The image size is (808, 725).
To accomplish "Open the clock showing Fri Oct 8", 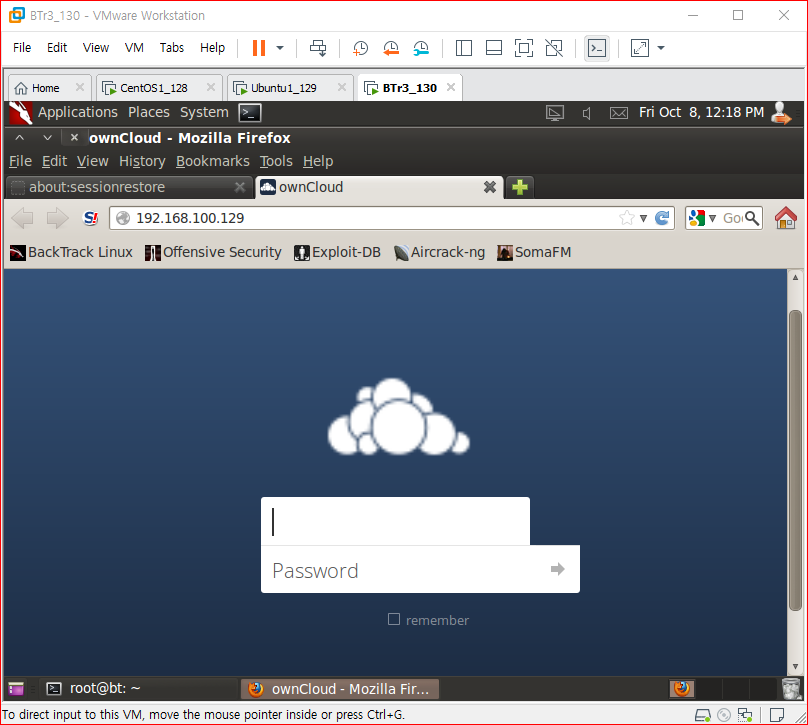I will click(701, 112).
